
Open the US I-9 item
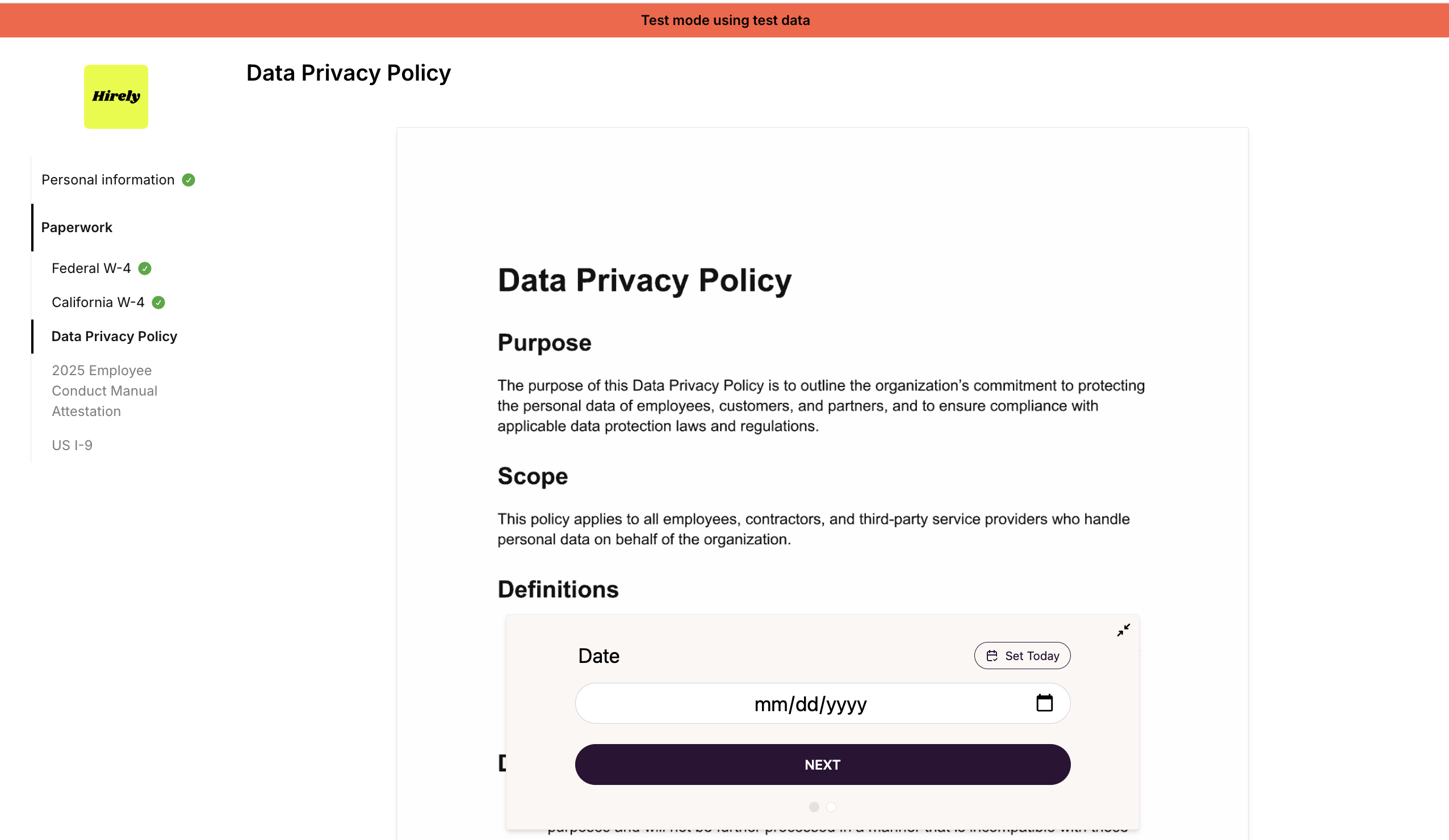[72, 446]
